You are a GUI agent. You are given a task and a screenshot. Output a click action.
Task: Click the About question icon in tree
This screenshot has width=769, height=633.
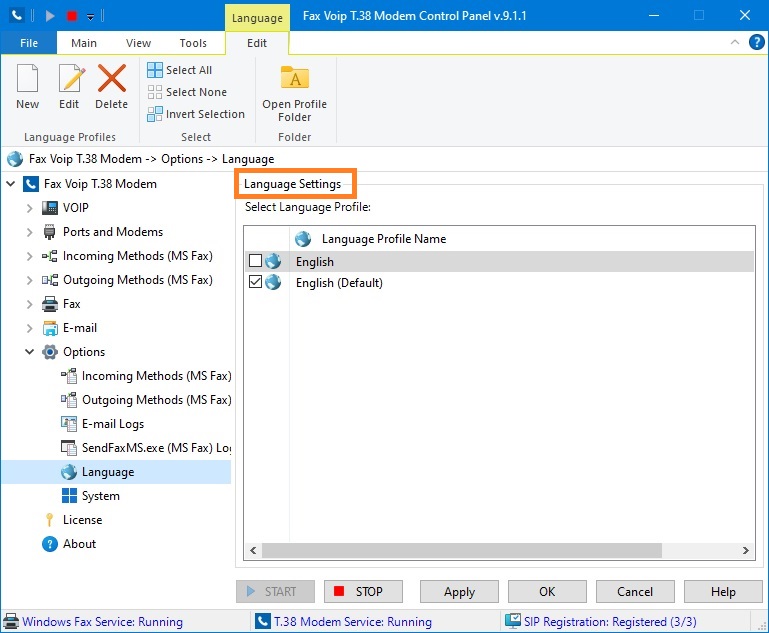[50, 544]
